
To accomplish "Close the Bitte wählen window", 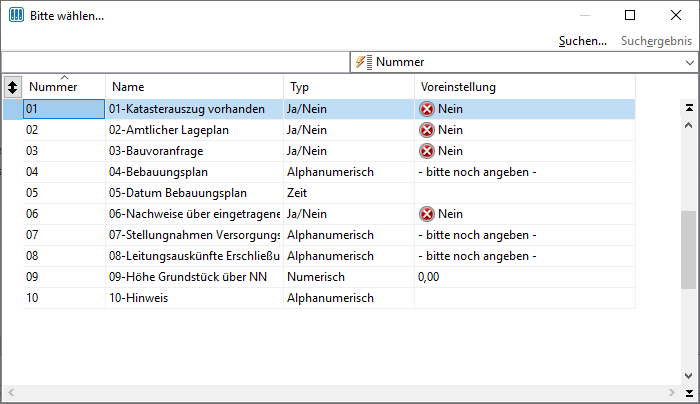I will [676, 15].
